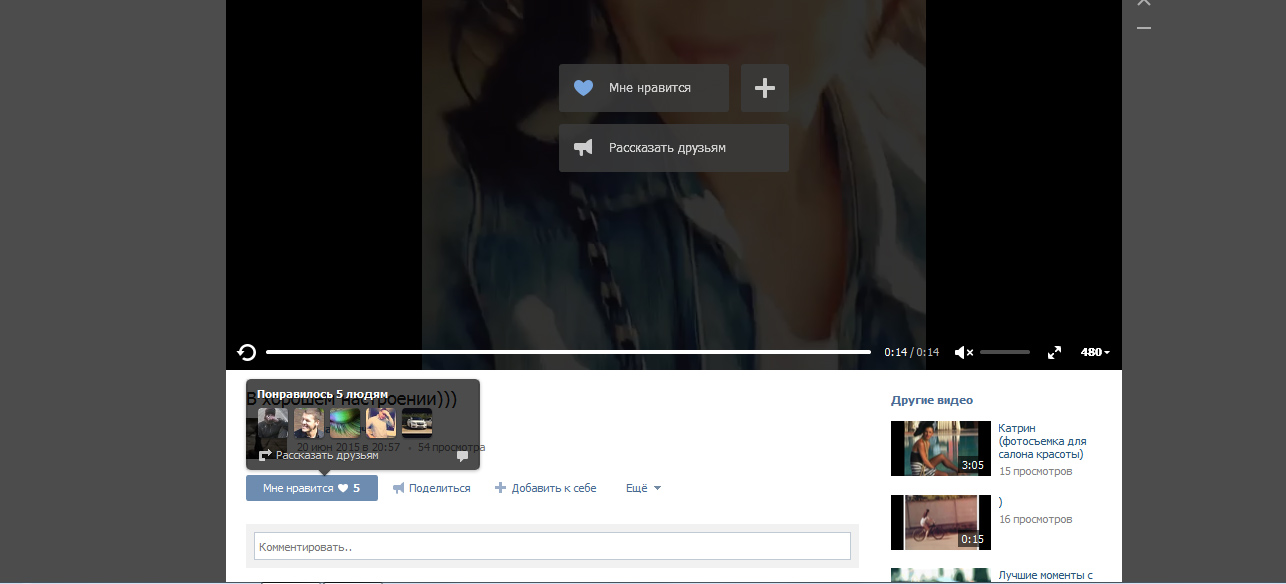This screenshot has width=1286, height=584.
Task: Click the "16 просмотров" view count
Action: (1035, 519)
